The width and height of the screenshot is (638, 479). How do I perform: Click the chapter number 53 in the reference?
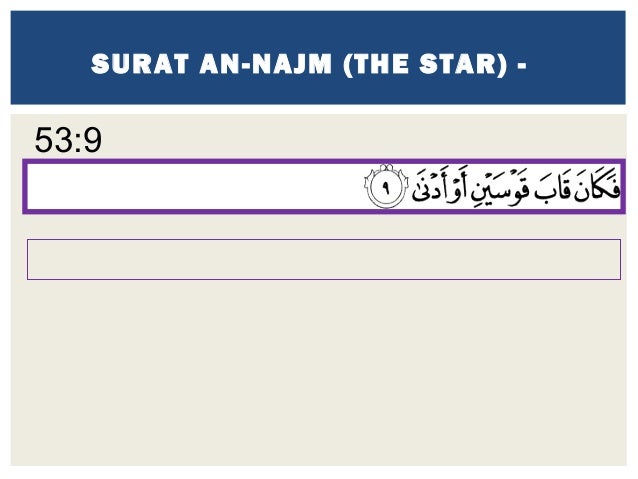(52, 140)
